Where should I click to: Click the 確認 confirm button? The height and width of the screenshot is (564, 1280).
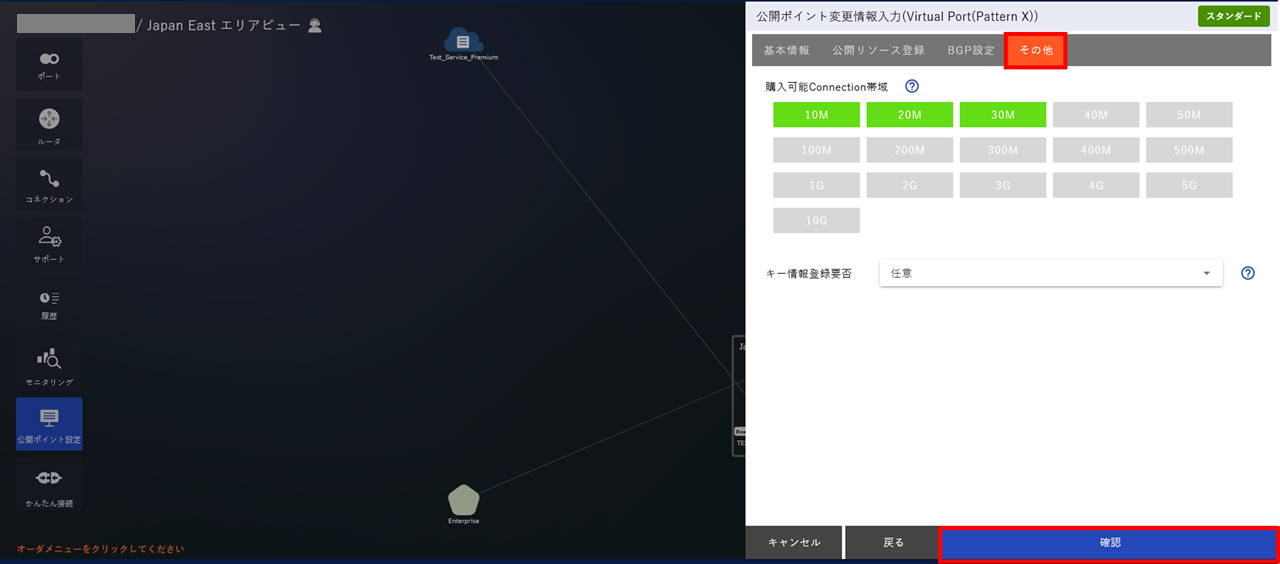[x=1110, y=542]
